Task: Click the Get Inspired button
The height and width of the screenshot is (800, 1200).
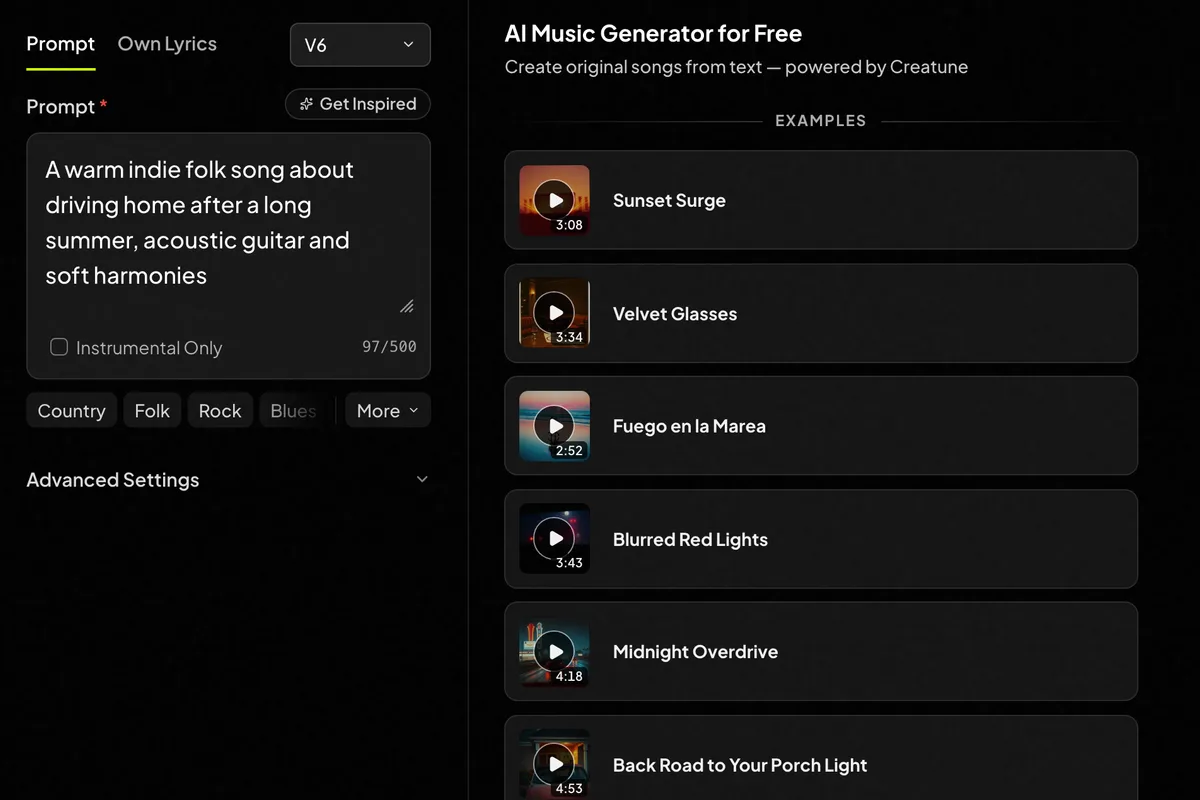Action: 358,104
